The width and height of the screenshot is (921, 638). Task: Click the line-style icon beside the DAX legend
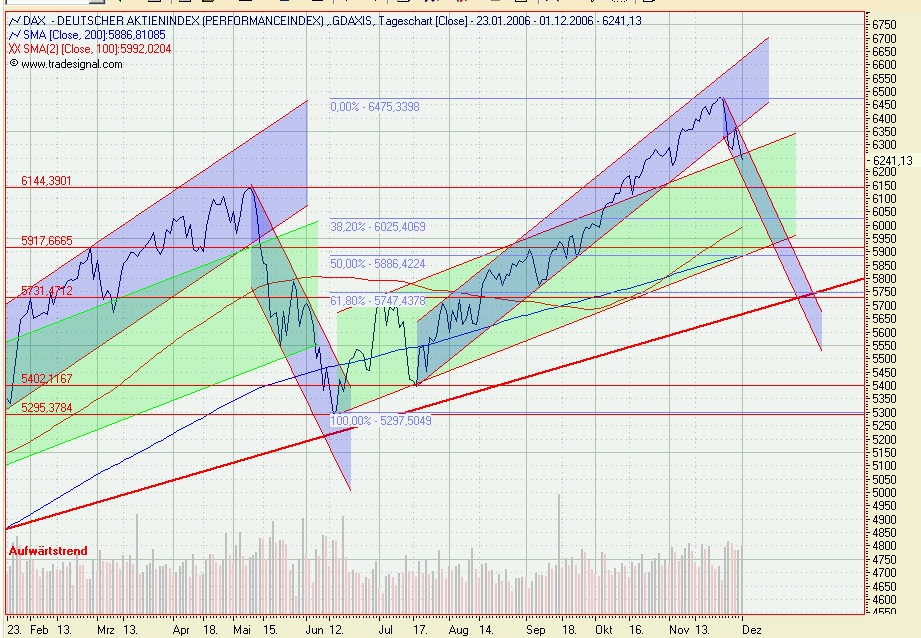pyautogui.click(x=15, y=21)
